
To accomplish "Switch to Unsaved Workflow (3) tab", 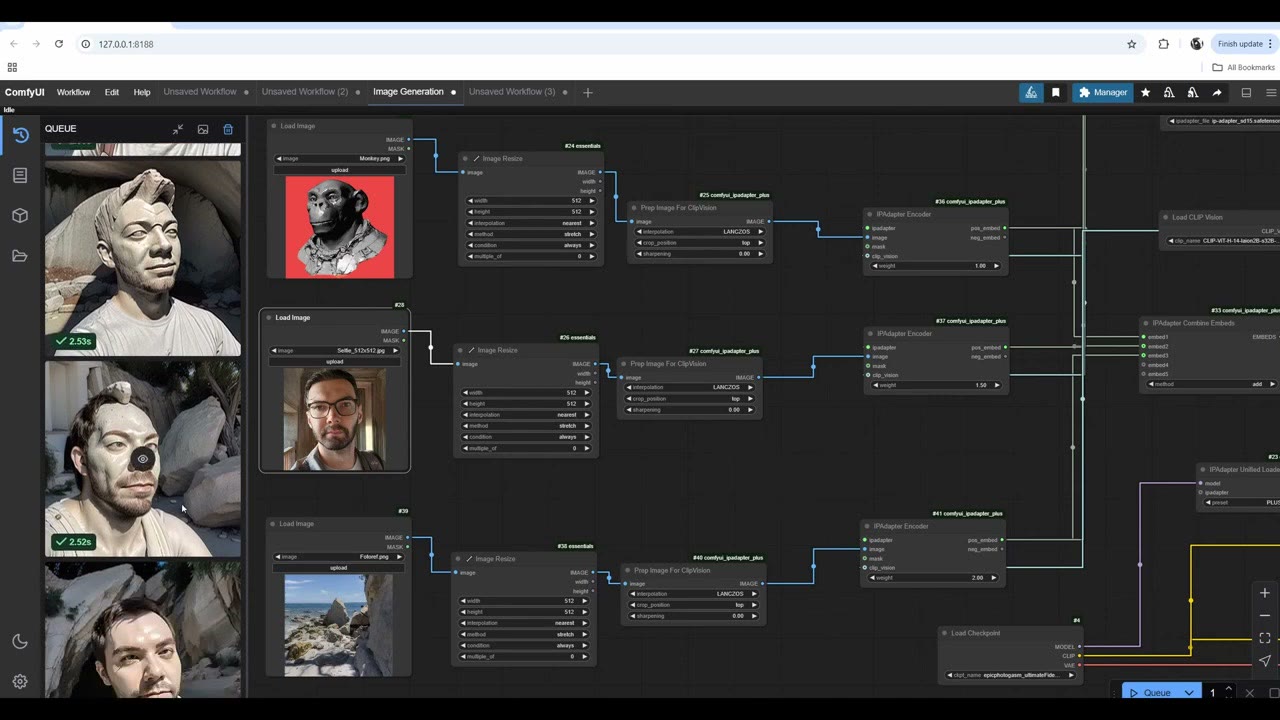I will [512, 92].
